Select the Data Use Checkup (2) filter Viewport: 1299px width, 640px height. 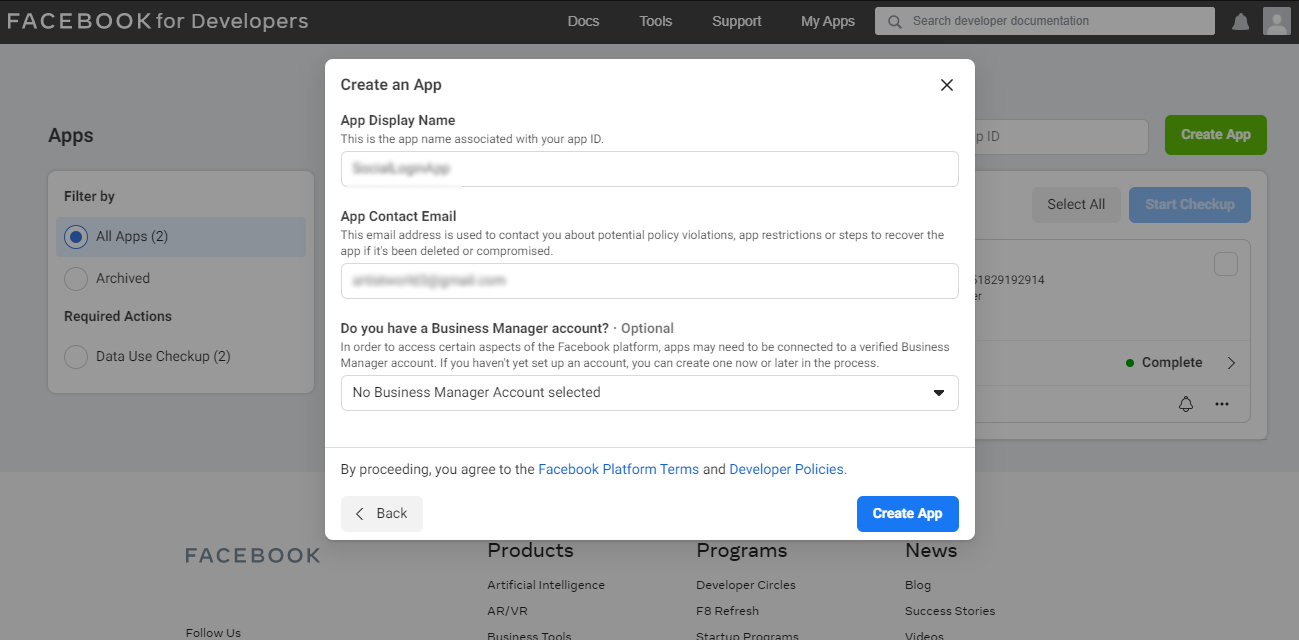[x=147, y=356]
